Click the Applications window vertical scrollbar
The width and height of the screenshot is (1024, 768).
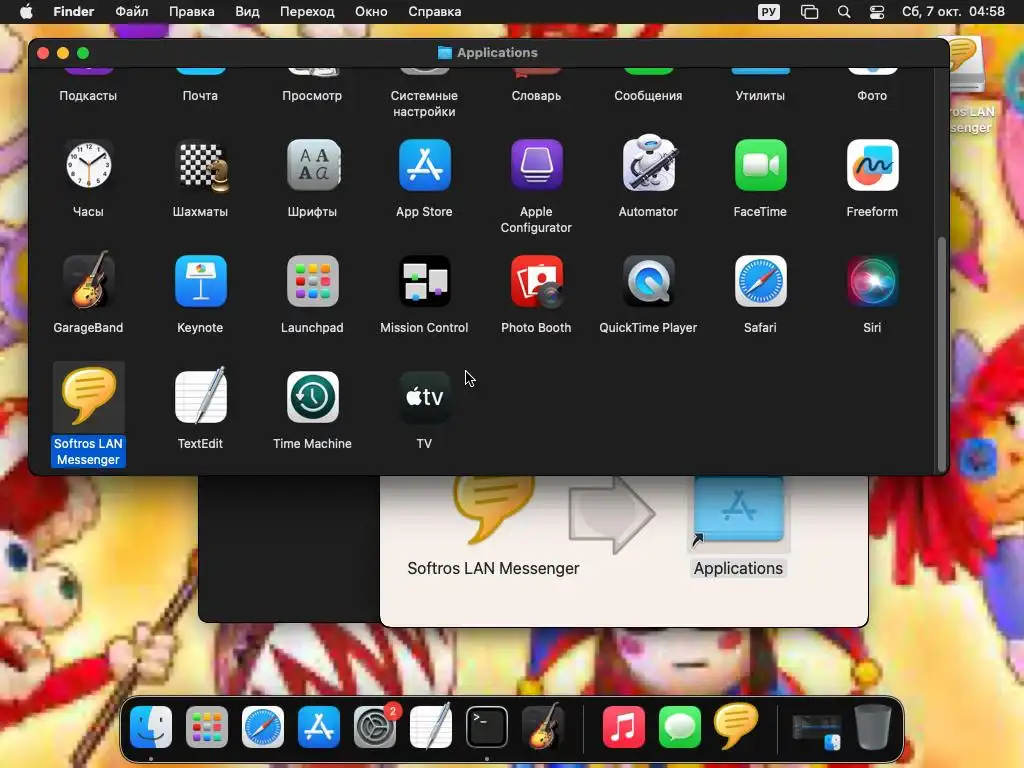point(941,354)
